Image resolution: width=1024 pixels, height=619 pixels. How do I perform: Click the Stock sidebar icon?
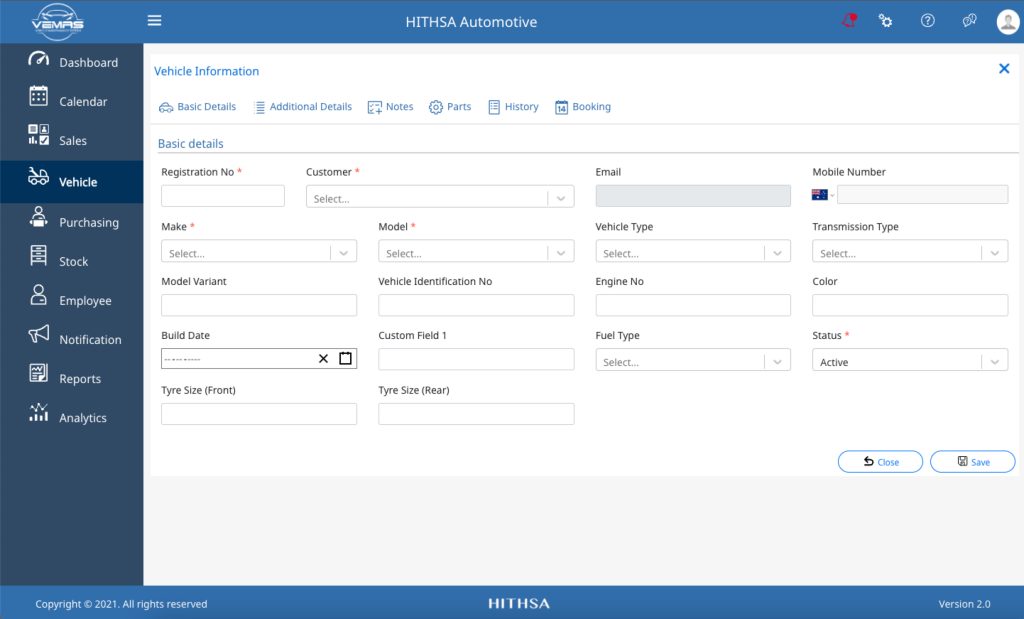(39, 255)
